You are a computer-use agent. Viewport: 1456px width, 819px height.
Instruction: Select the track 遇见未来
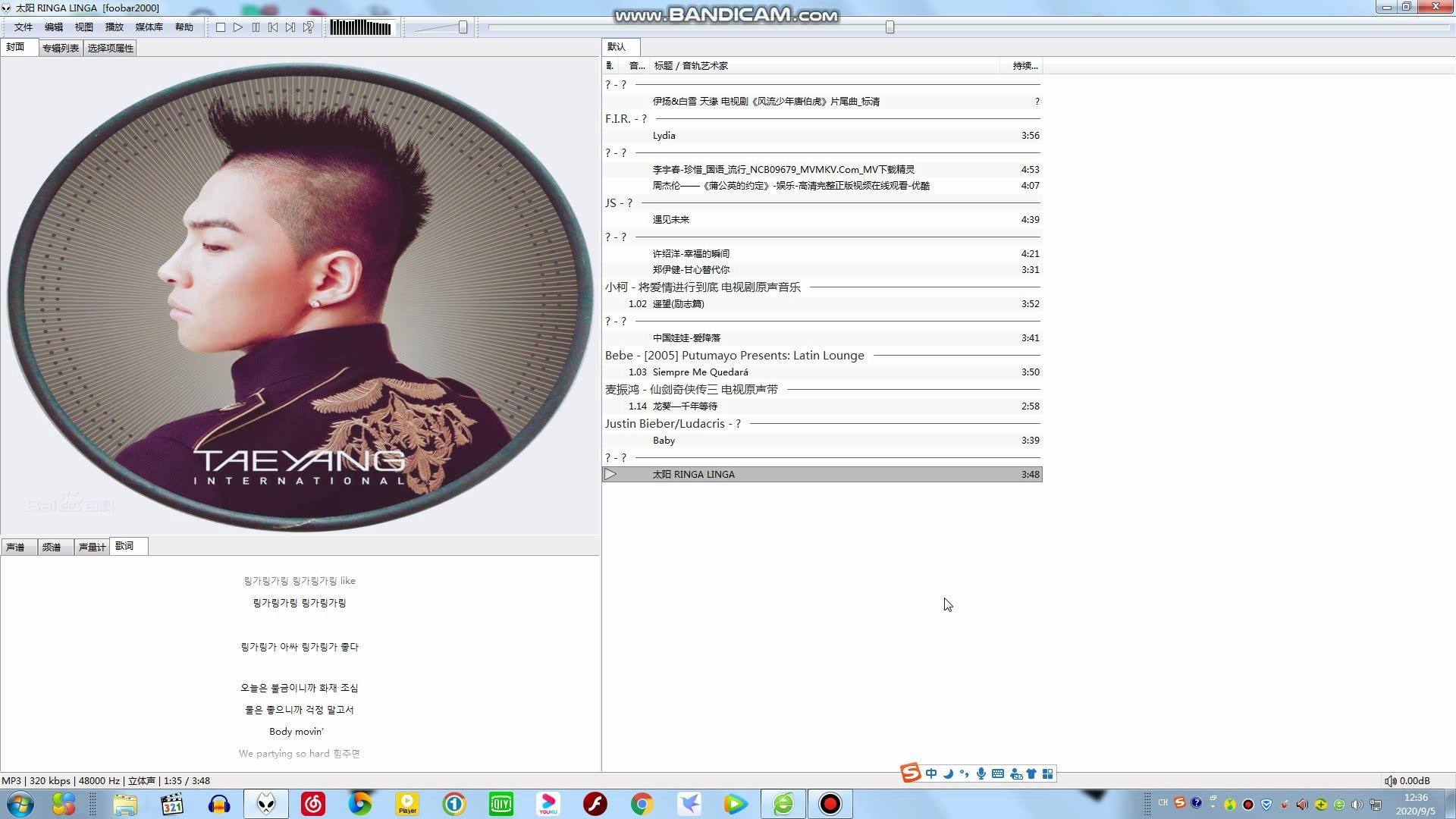coord(822,220)
